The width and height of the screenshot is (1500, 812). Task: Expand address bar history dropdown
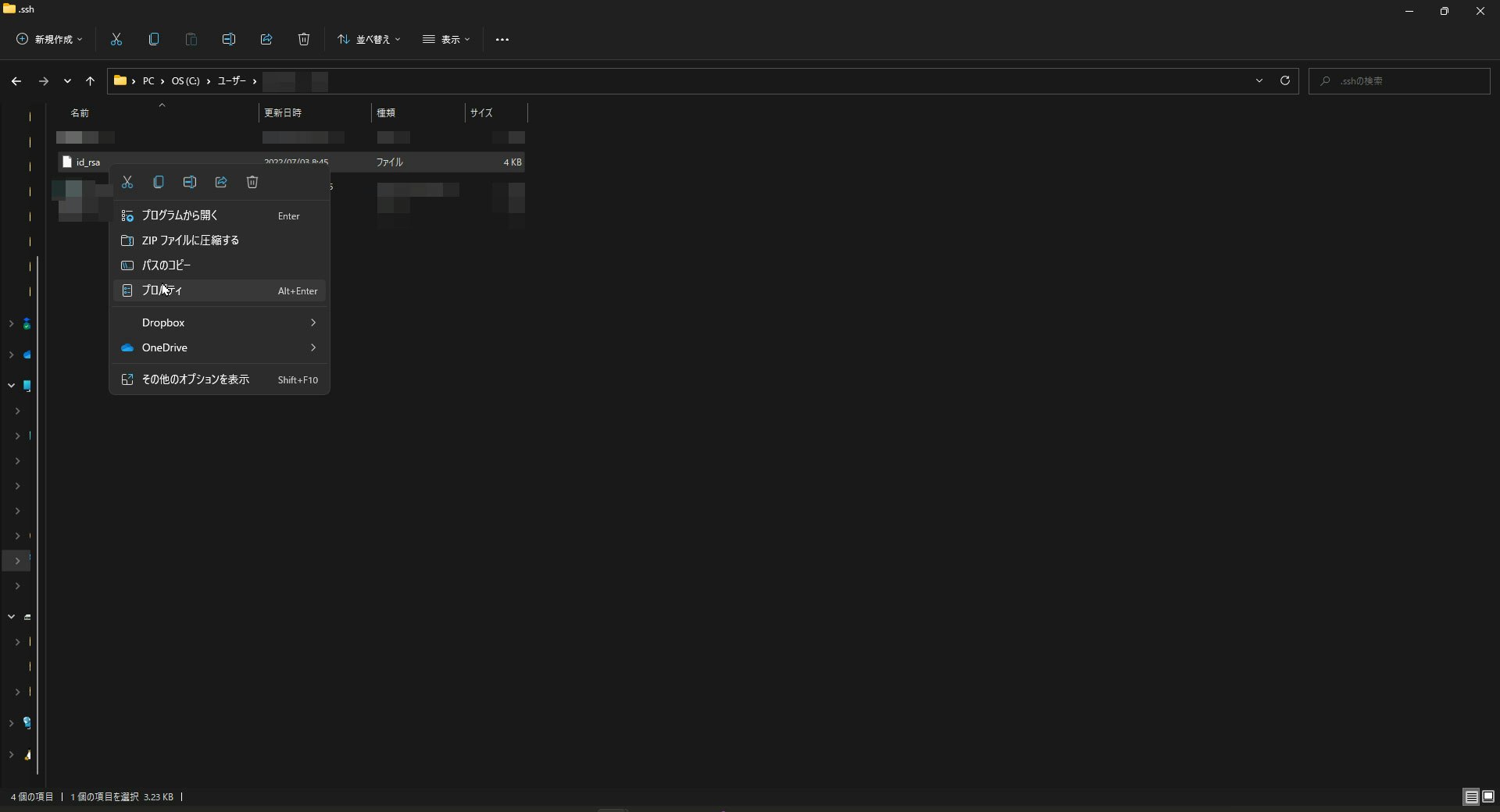(x=1259, y=80)
